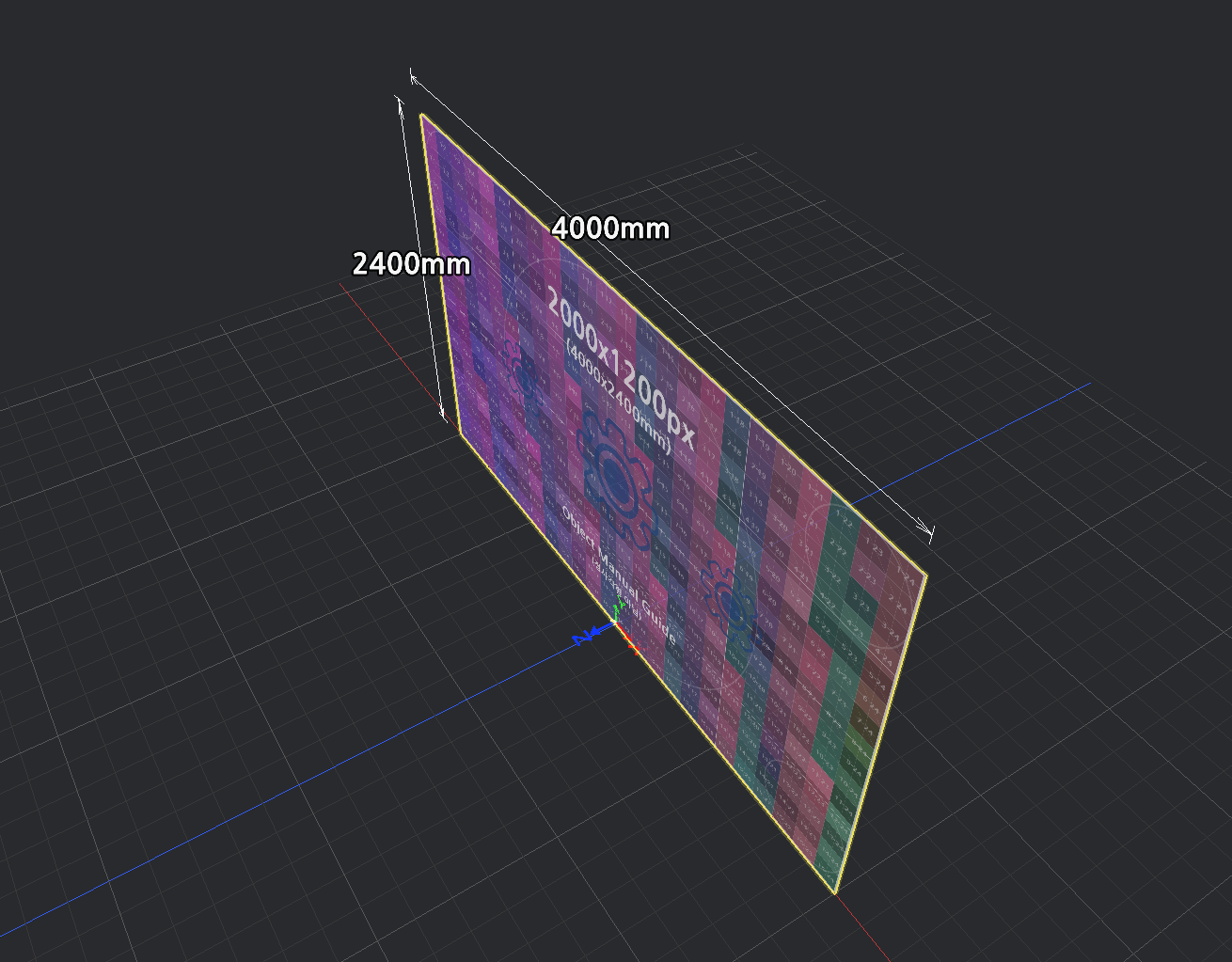Click the pink tile labeled 1-21

click(x=814, y=493)
